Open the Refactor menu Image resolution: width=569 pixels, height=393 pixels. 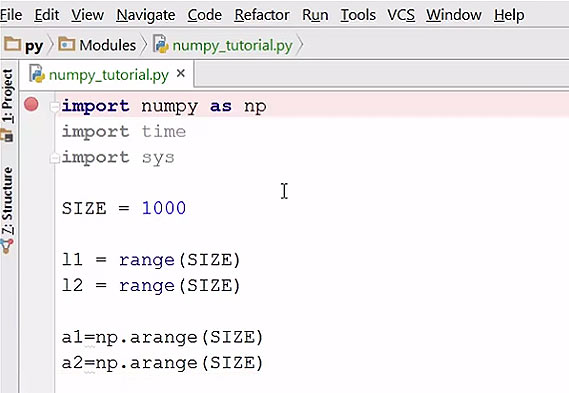[262, 15]
